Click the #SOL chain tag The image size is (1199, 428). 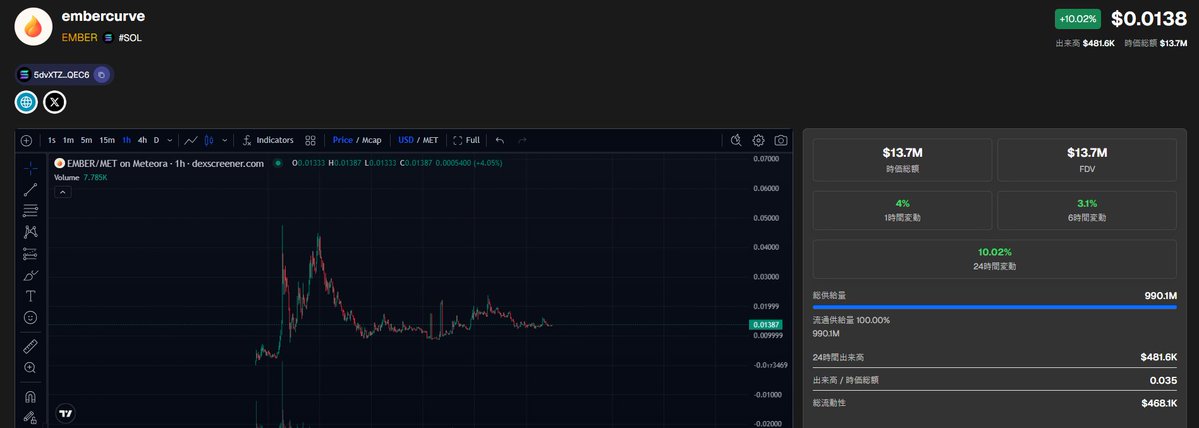click(130, 37)
